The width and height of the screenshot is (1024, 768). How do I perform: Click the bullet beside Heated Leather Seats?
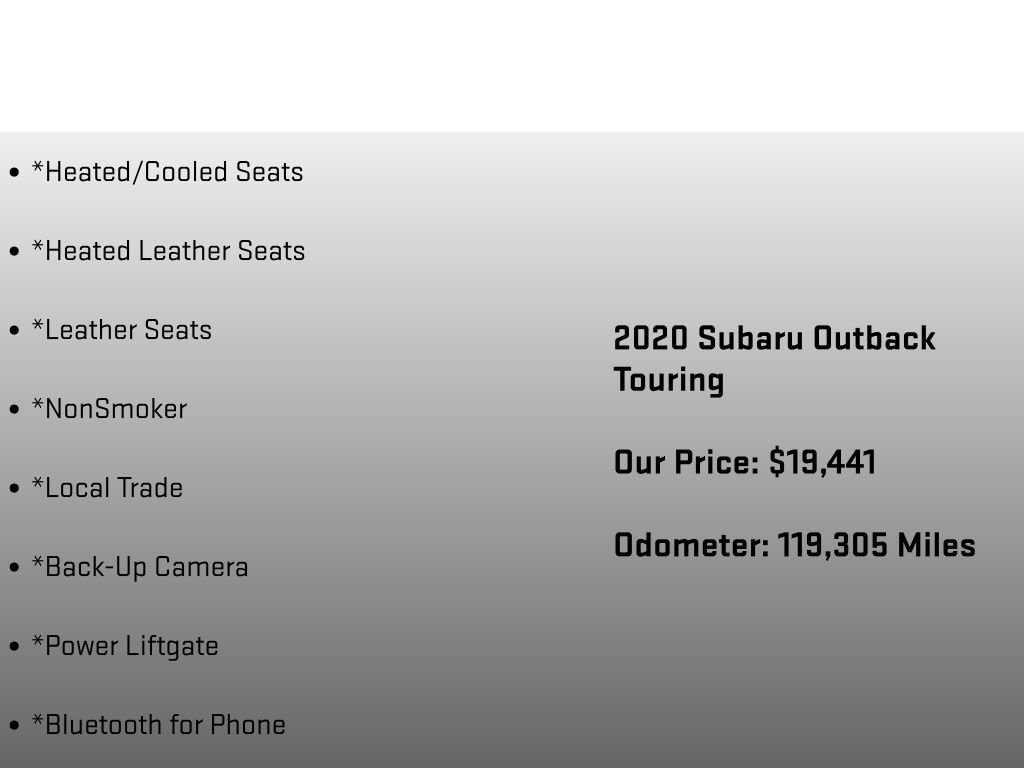point(14,252)
